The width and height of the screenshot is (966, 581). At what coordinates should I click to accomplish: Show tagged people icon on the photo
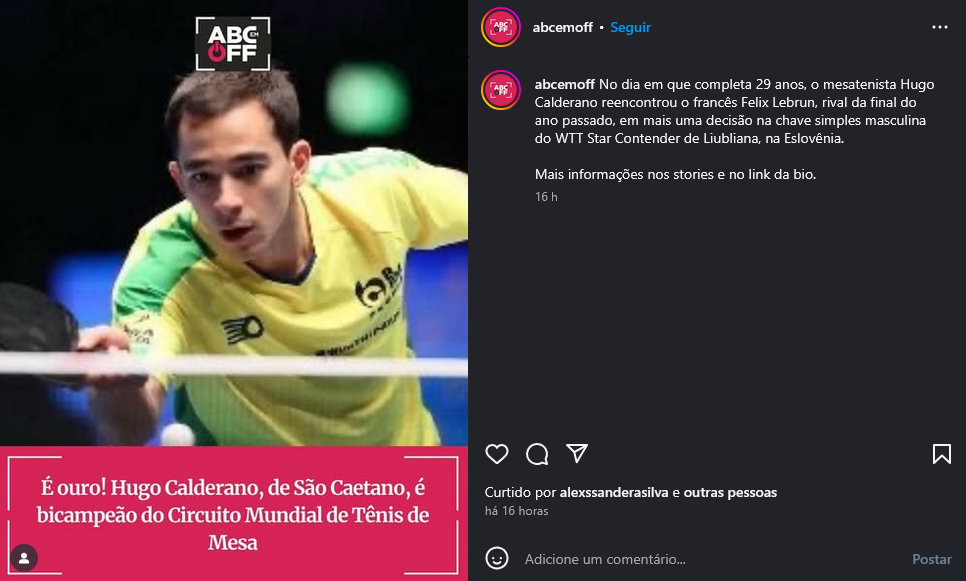click(24, 558)
